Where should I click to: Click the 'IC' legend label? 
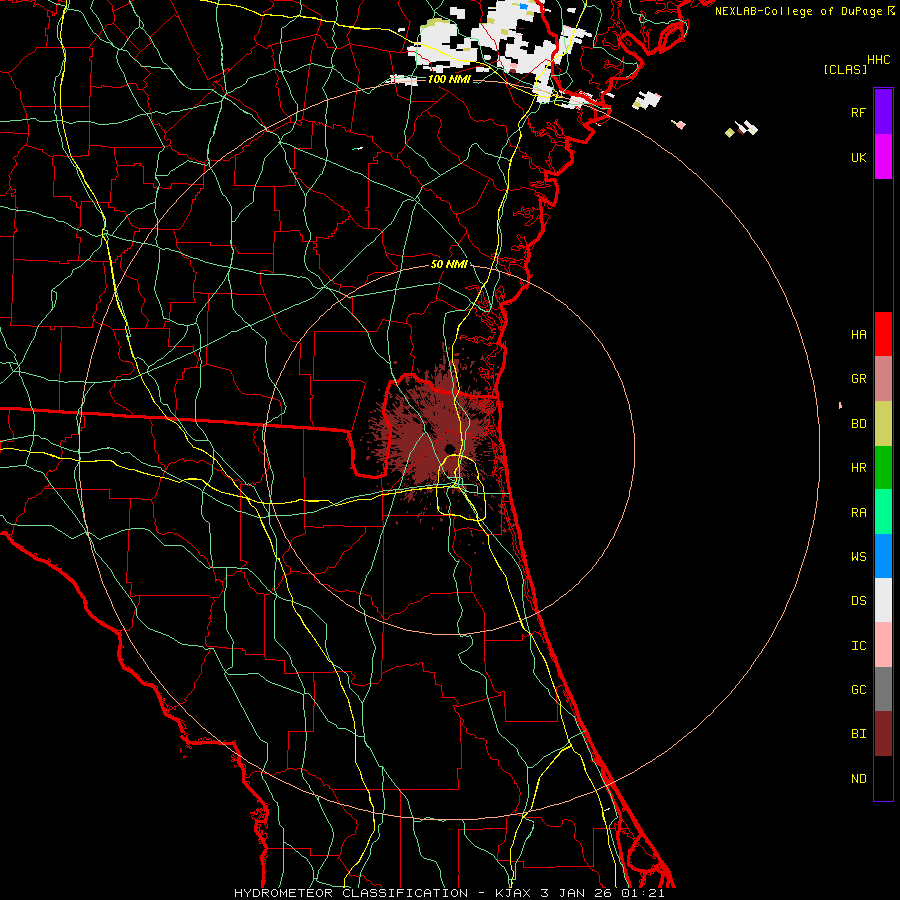click(858, 645)
